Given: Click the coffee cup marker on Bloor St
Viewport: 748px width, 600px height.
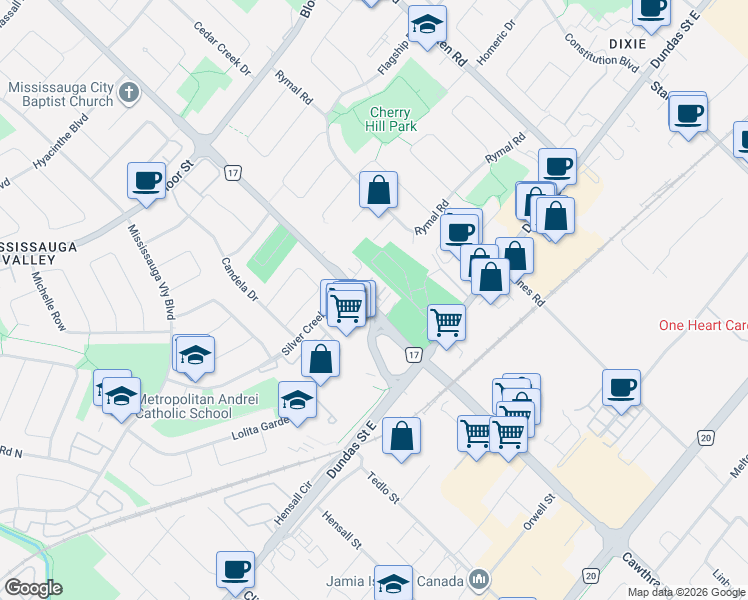Looking at the screenshot, I should tap(146, 184).
